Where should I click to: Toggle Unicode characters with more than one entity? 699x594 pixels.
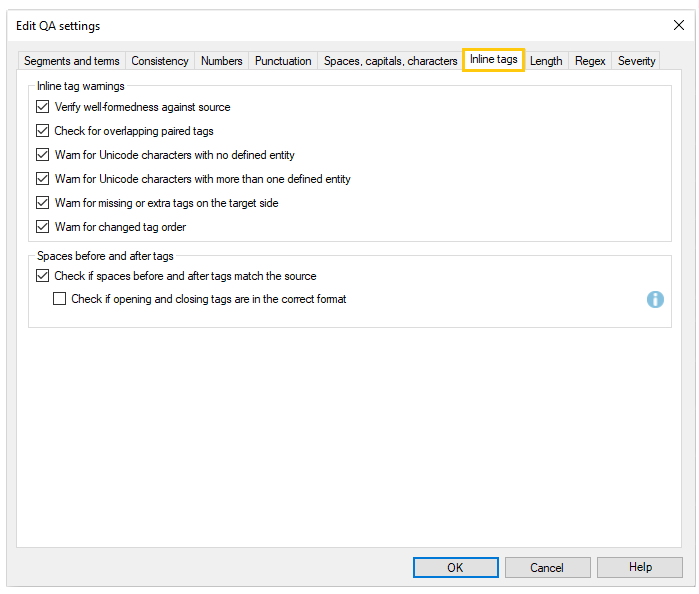click(x=42, y=179)
